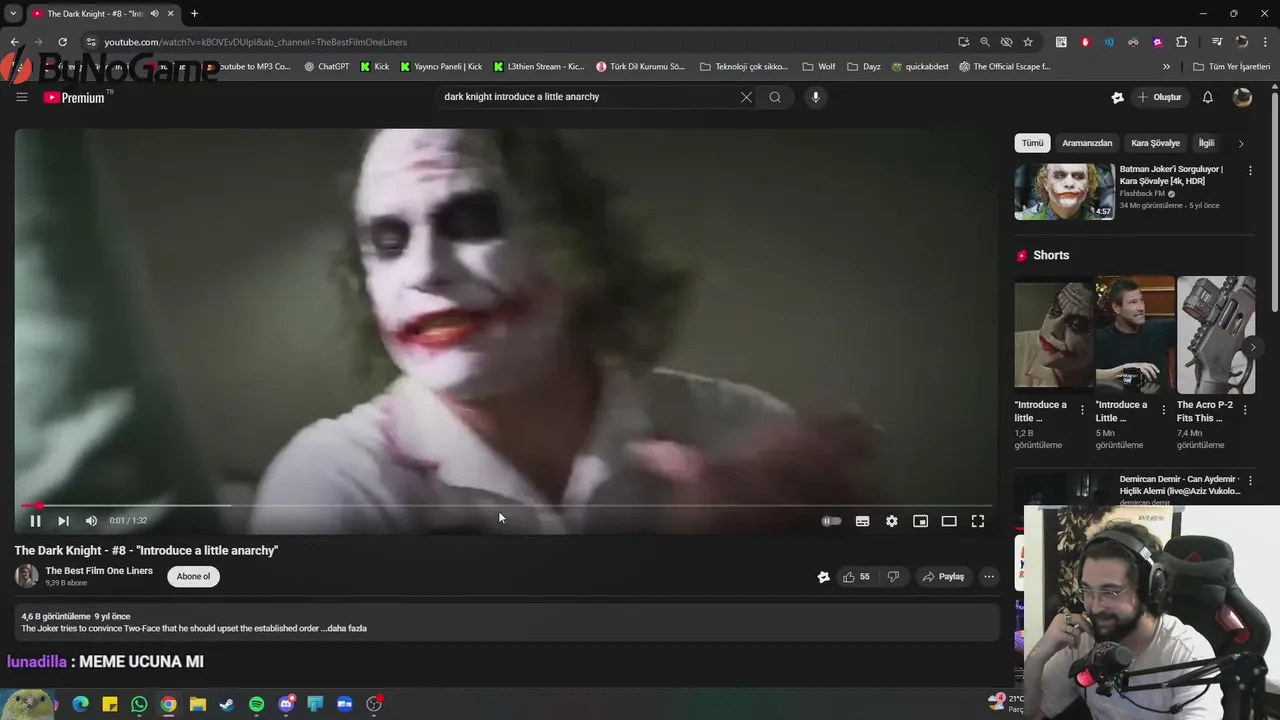This screenshot has height=720, width=1280.
Task: Click the browser address bar URL
Action: tap(256, 42)
